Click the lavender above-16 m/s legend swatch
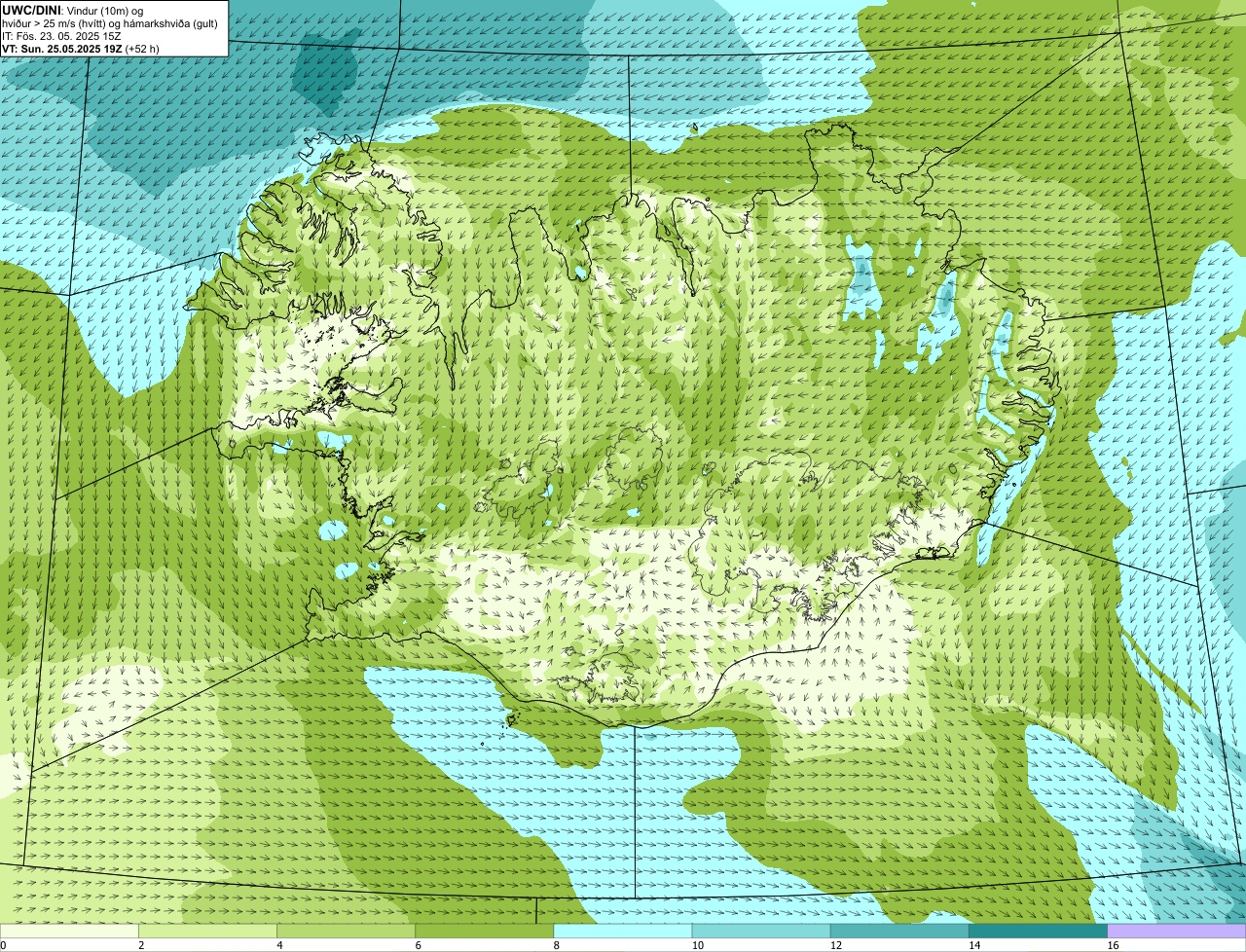 click(1176, 932)
